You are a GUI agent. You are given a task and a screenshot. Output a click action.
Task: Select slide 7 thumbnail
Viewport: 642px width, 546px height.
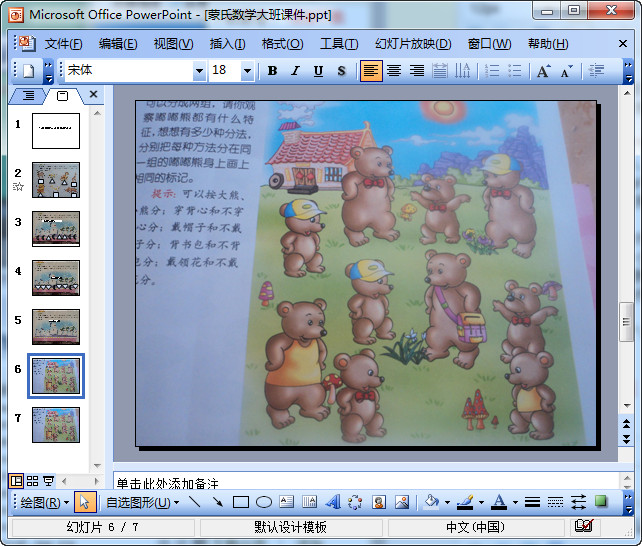coord(56,425)
